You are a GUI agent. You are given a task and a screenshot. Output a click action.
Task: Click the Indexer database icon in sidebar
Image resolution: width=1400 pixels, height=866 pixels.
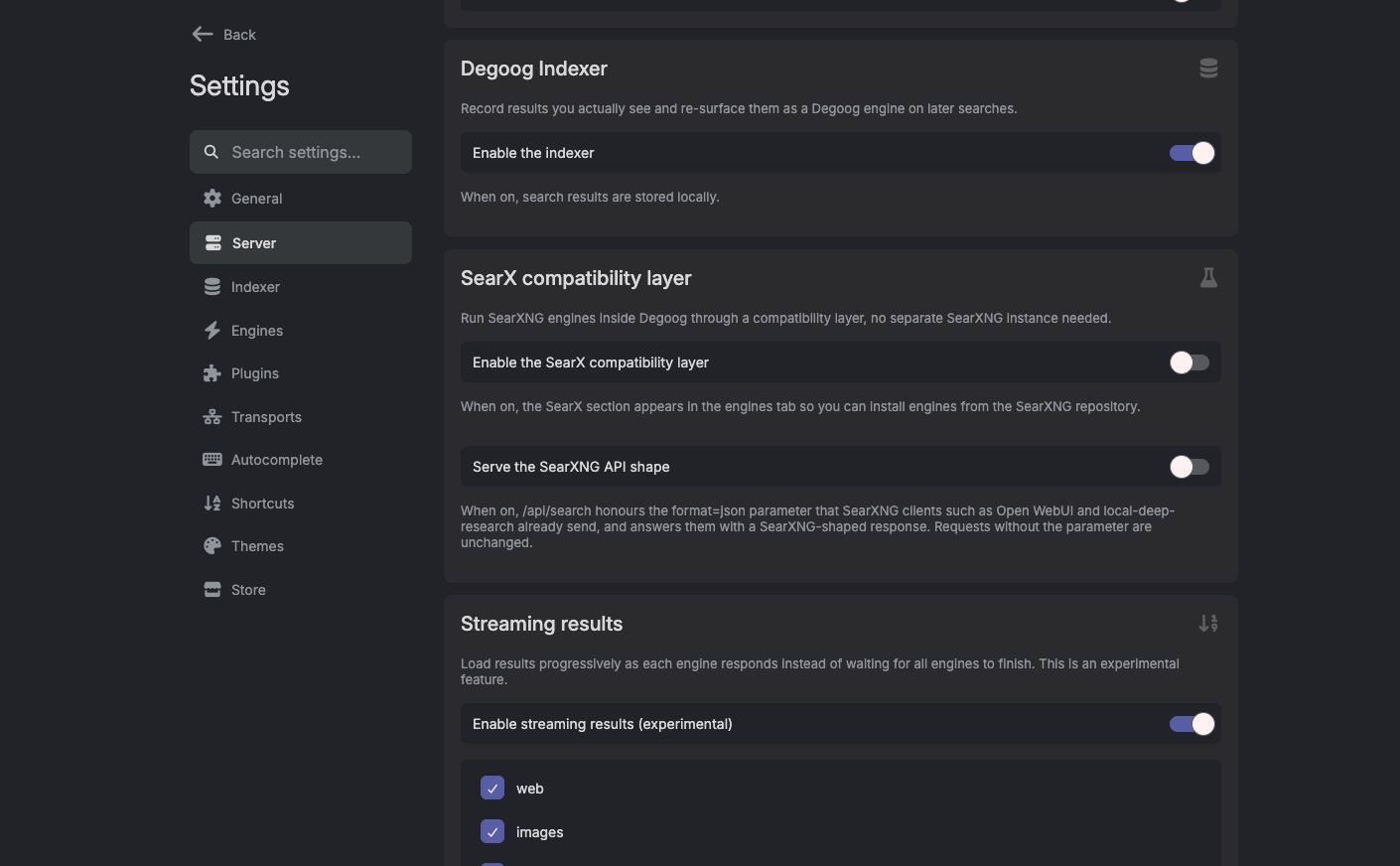[x=212, y=287]
